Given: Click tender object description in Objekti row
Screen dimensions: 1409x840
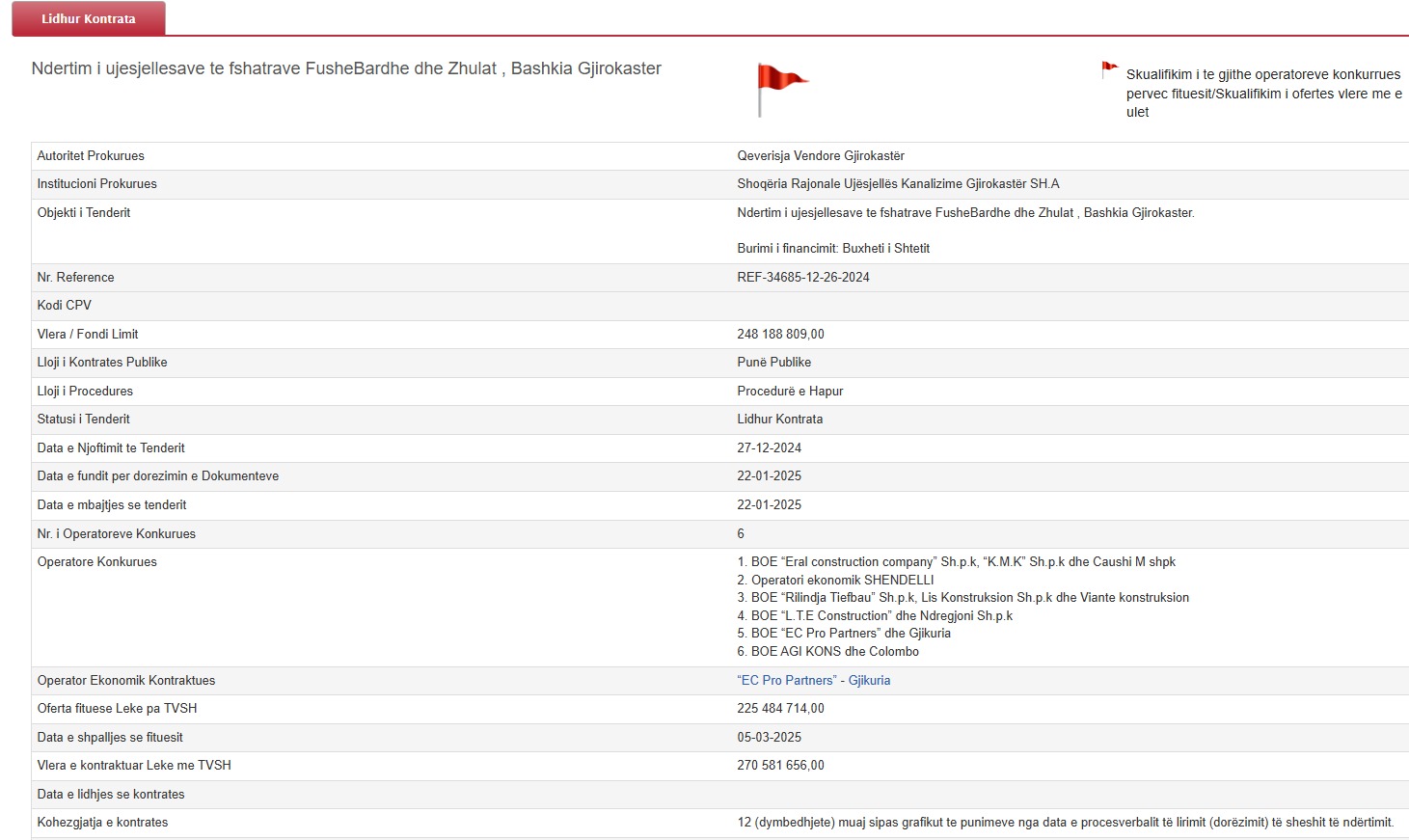Looking at the screenshot, I should pyautogui.click(x=965, y=212).
